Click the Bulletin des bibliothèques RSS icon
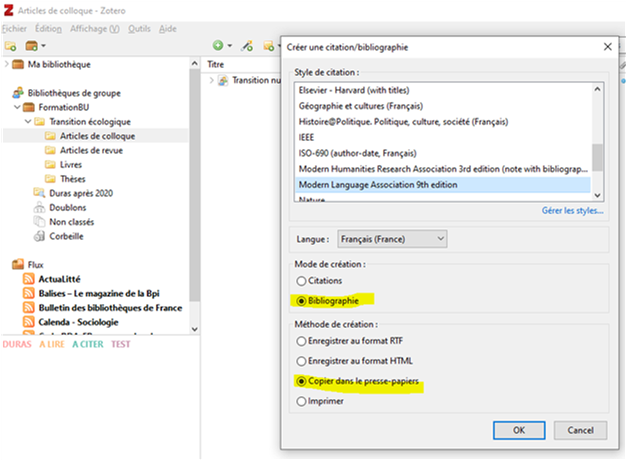Viewport: 626px width, 460px height. [28, 307]
